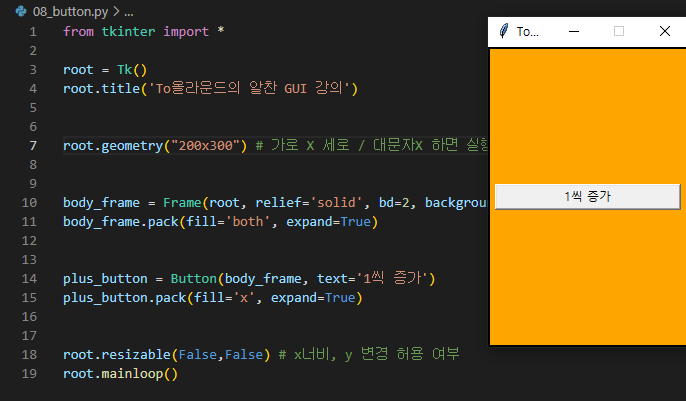Click the feather icon in Tk title bar

click(x=504, y=31)
